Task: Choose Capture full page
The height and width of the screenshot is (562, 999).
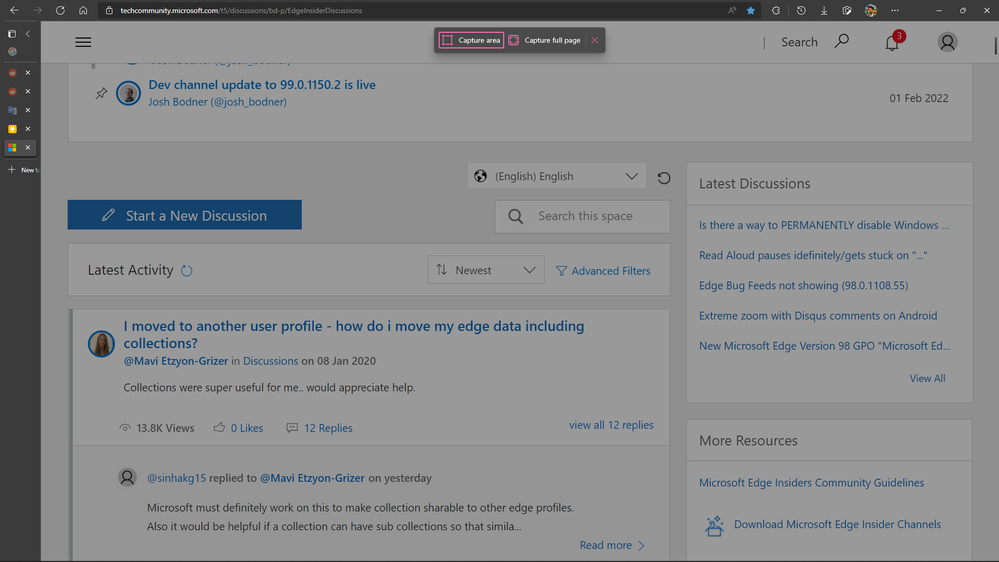Action: pyautogui.click(x=545, y=40)
